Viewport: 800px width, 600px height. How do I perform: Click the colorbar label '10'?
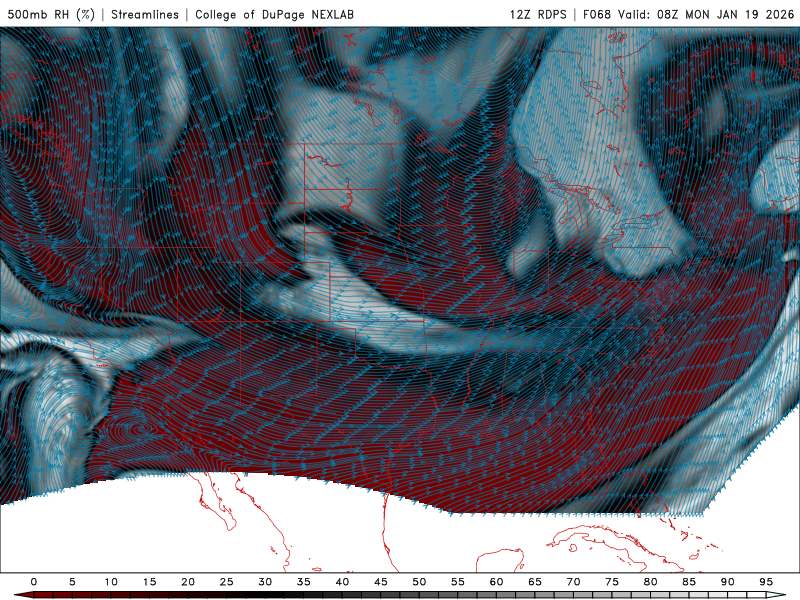click(x=111, y=582)
